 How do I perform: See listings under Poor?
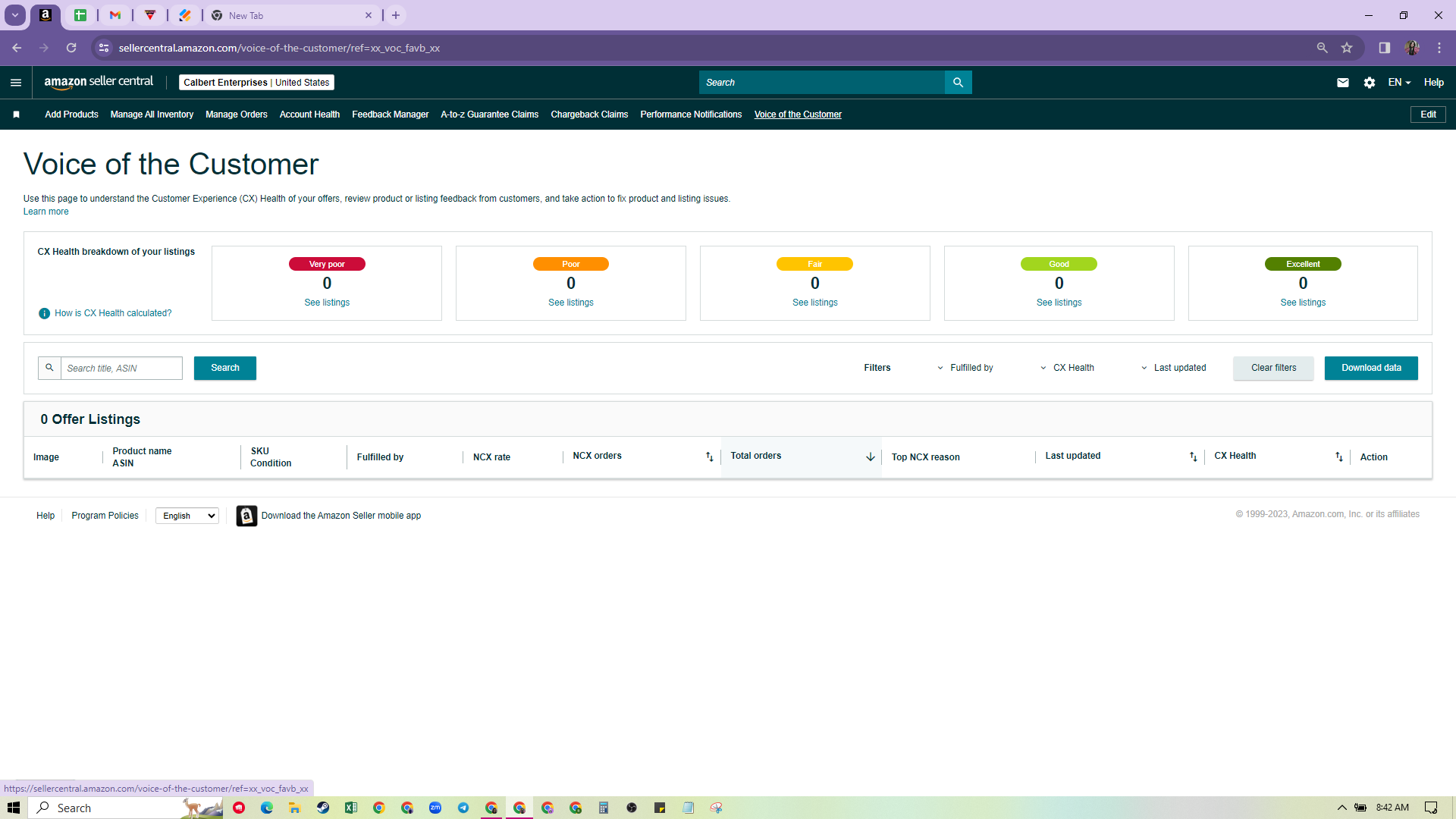(571, 303)
